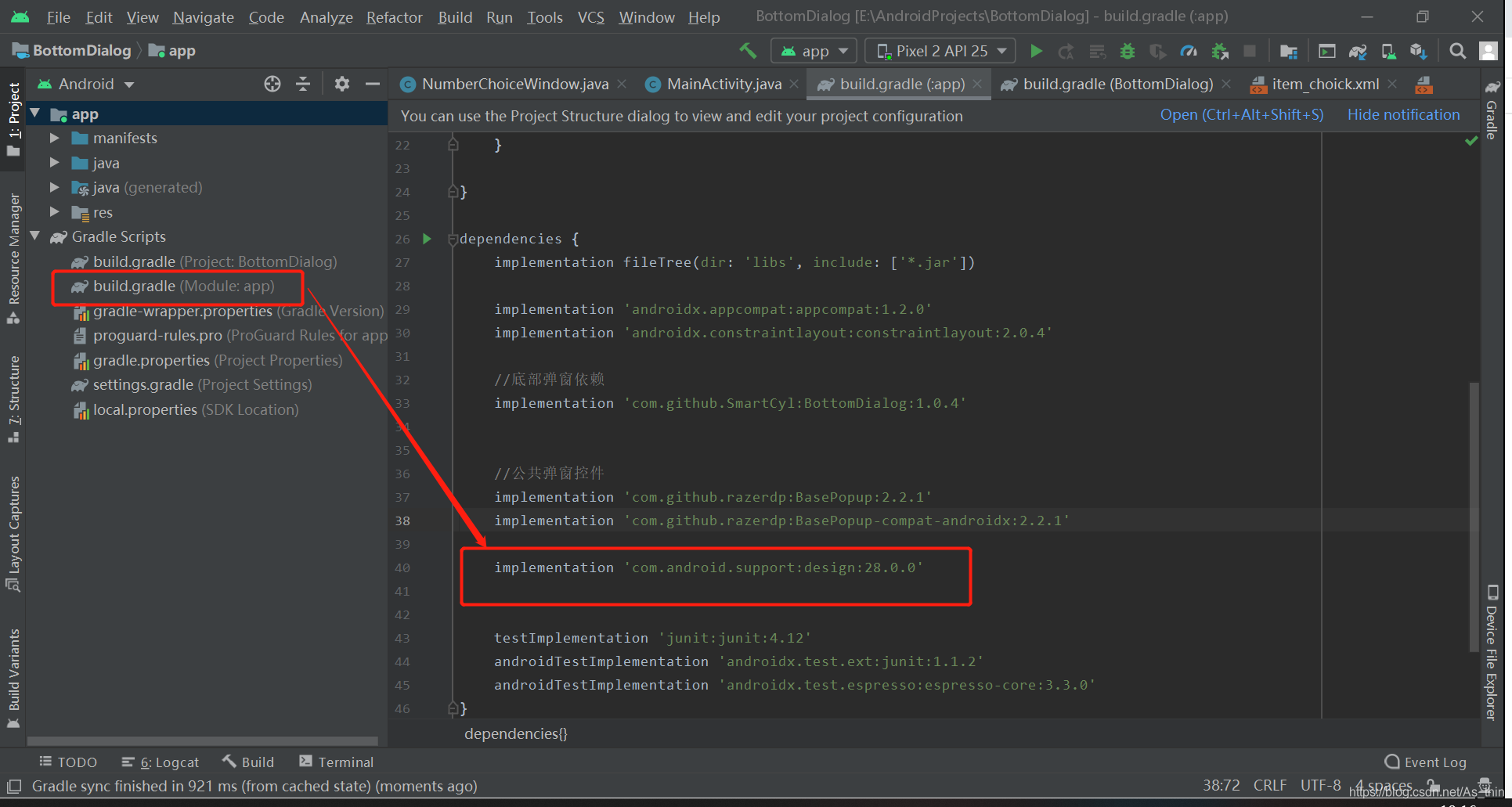Select build.gradle (Module: app) in tree

pyautogui.click(x=183, y=286)
